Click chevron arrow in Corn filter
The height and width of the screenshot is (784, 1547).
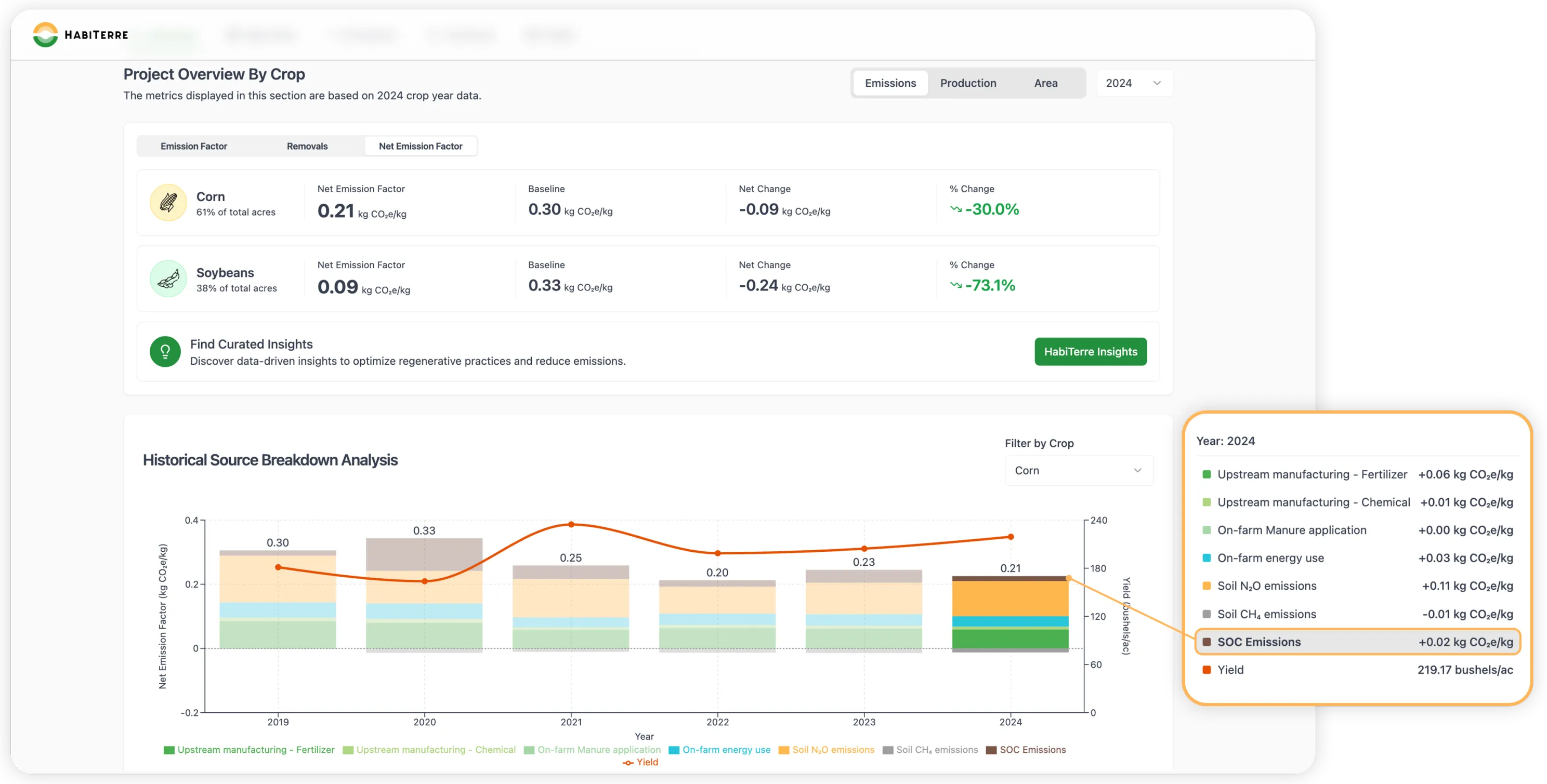coord(1137,471)
